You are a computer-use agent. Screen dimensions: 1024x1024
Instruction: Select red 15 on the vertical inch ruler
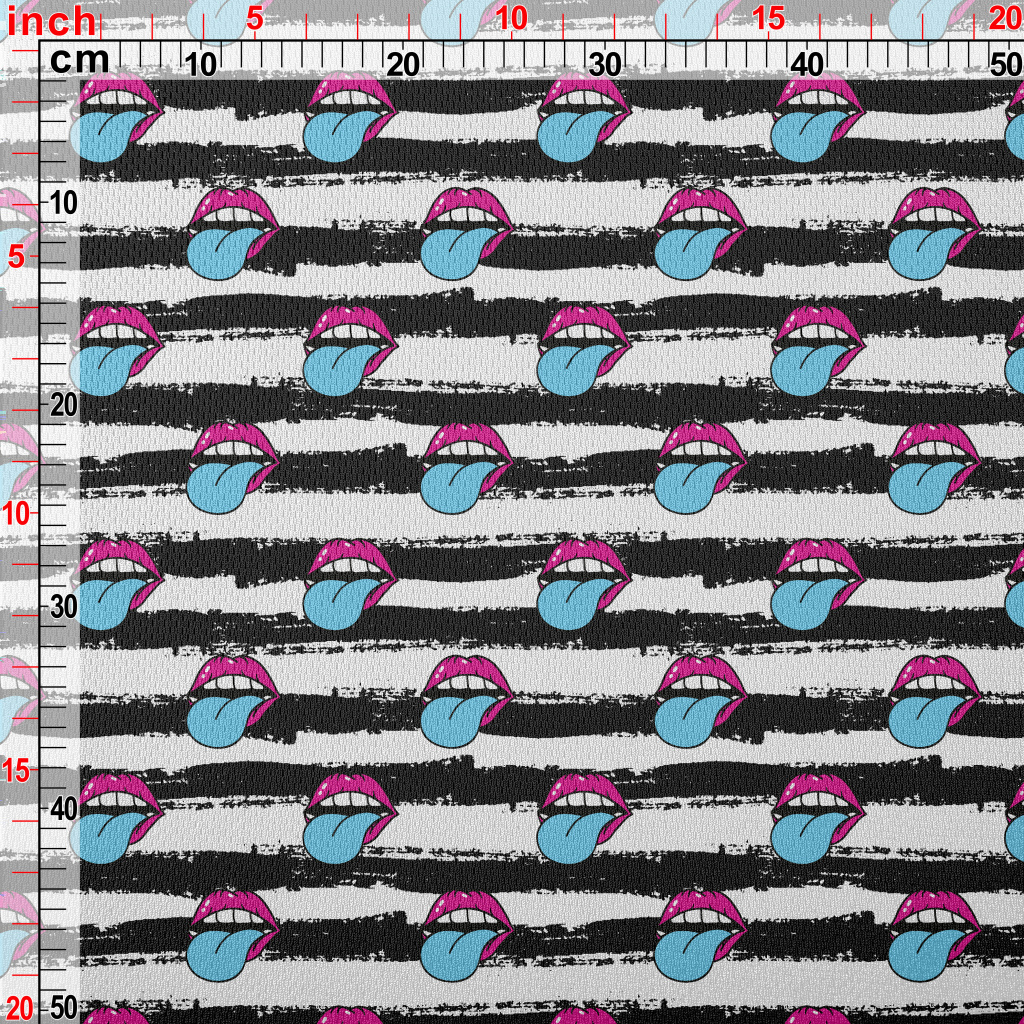16,771
